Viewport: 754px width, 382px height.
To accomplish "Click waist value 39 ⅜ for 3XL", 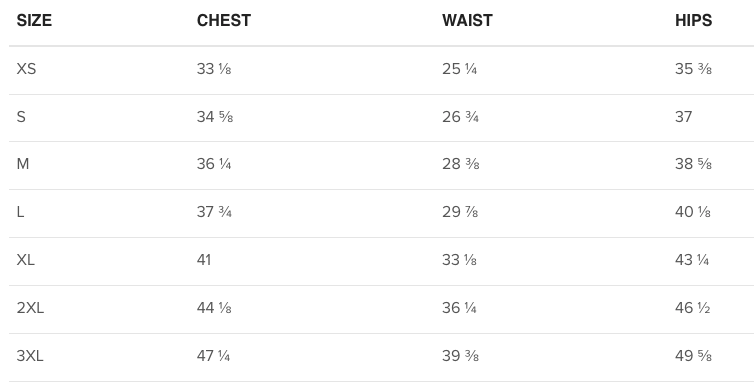I will (x=460, y=356).
